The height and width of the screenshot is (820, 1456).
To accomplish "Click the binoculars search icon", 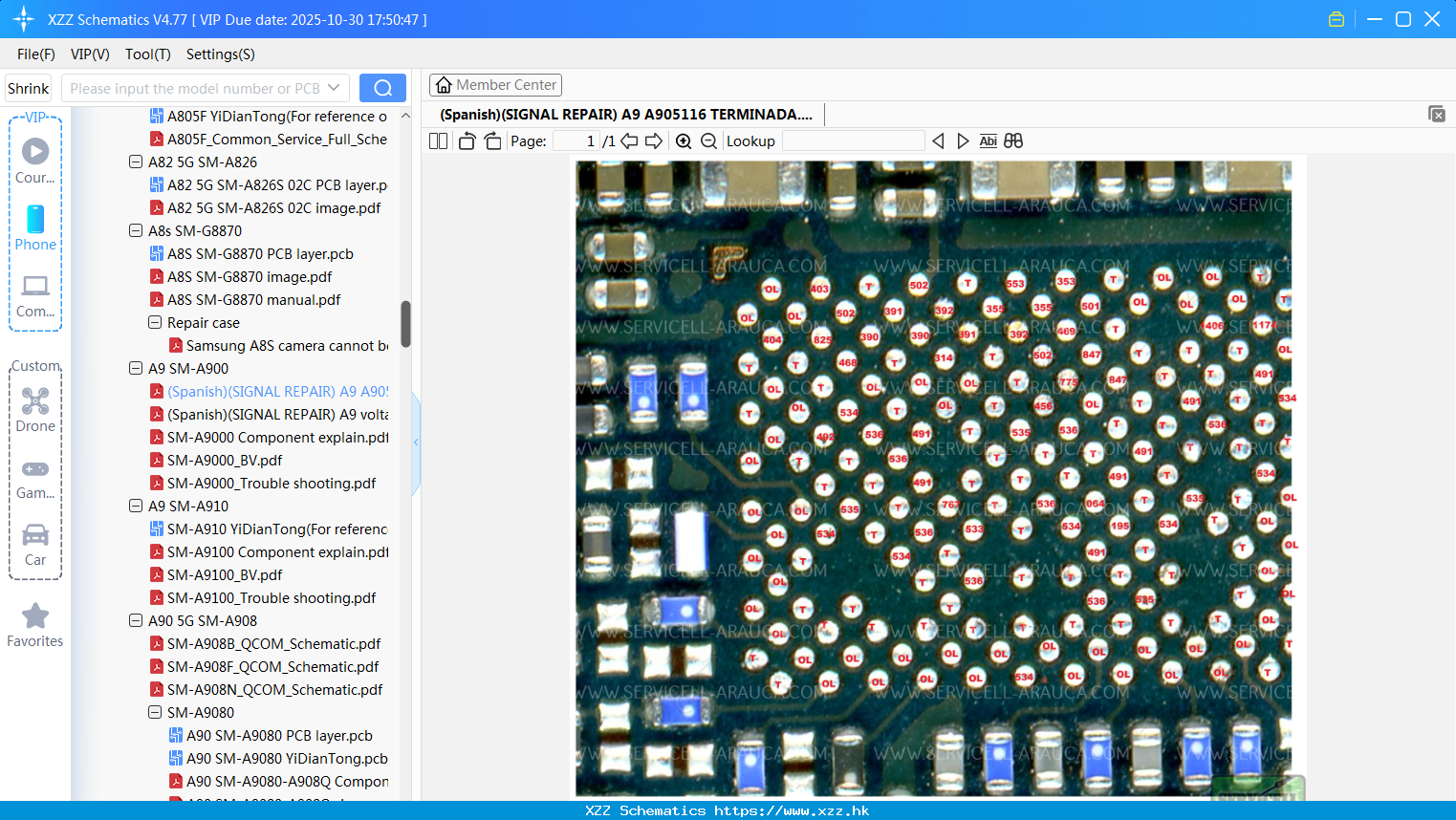I will (x=1013, y=141).
